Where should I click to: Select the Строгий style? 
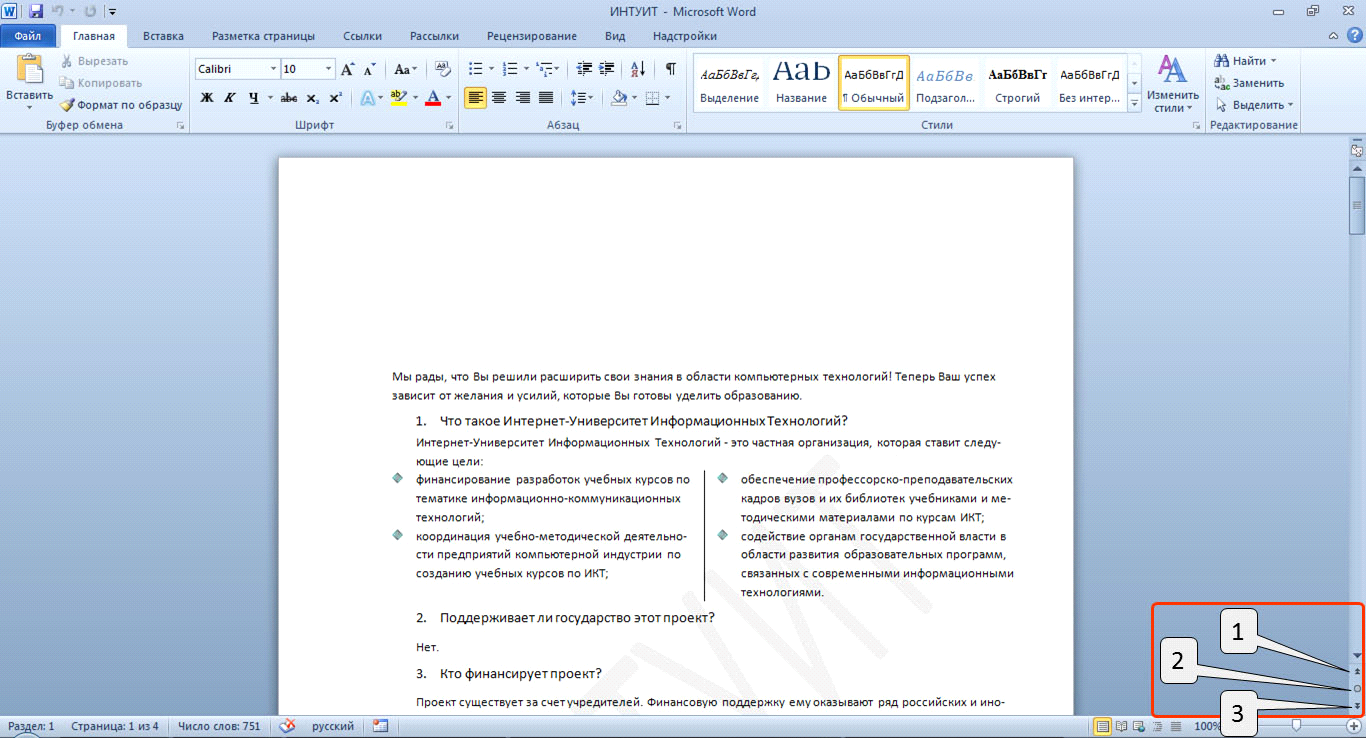tap(1017, 83)
